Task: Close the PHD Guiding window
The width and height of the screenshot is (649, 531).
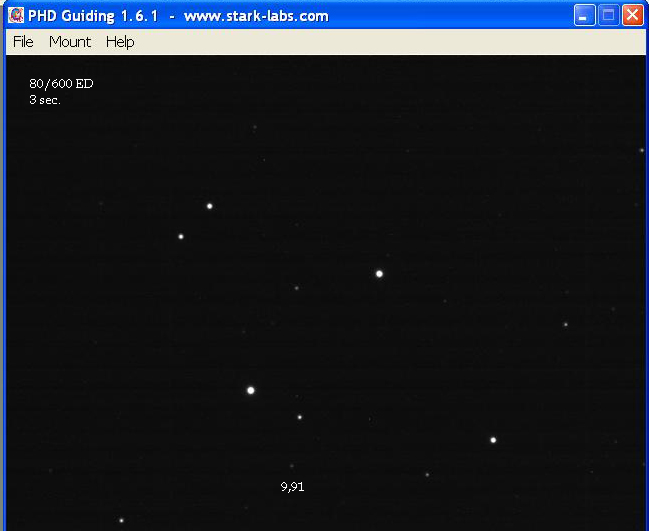Action: pos(633,16)
